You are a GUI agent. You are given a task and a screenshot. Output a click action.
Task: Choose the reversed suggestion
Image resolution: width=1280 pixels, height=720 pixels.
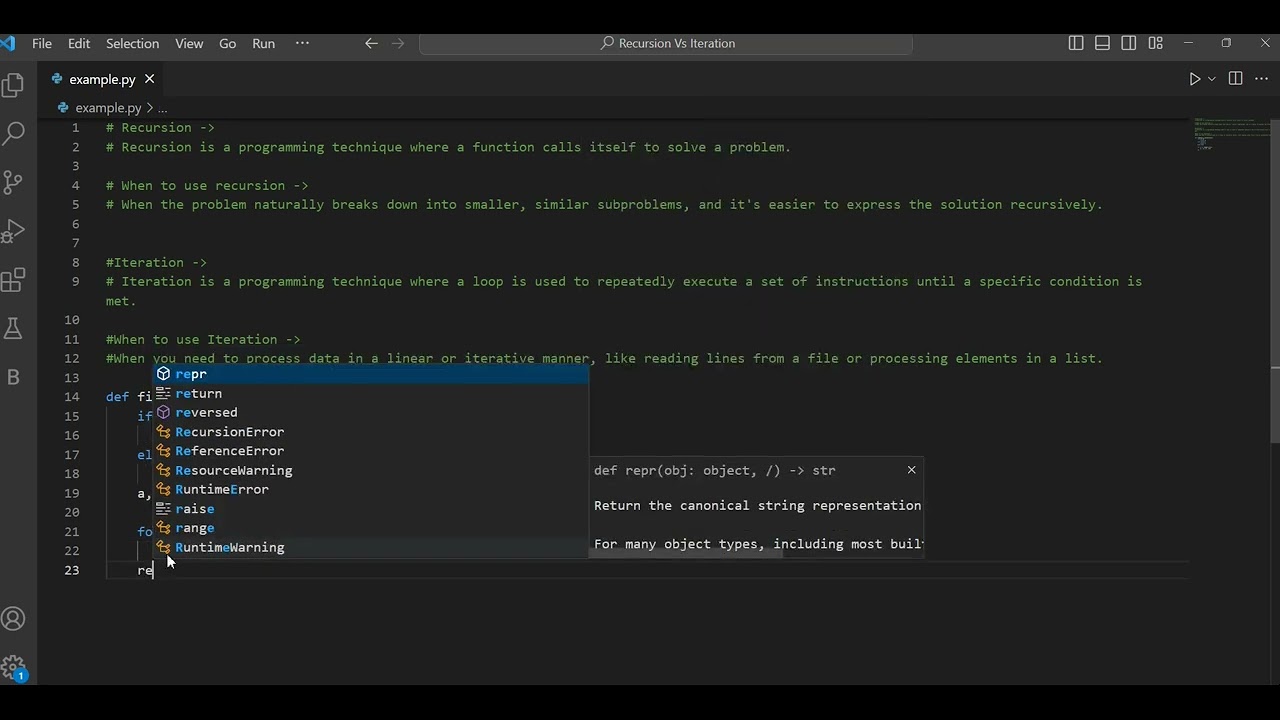point(370,412)
